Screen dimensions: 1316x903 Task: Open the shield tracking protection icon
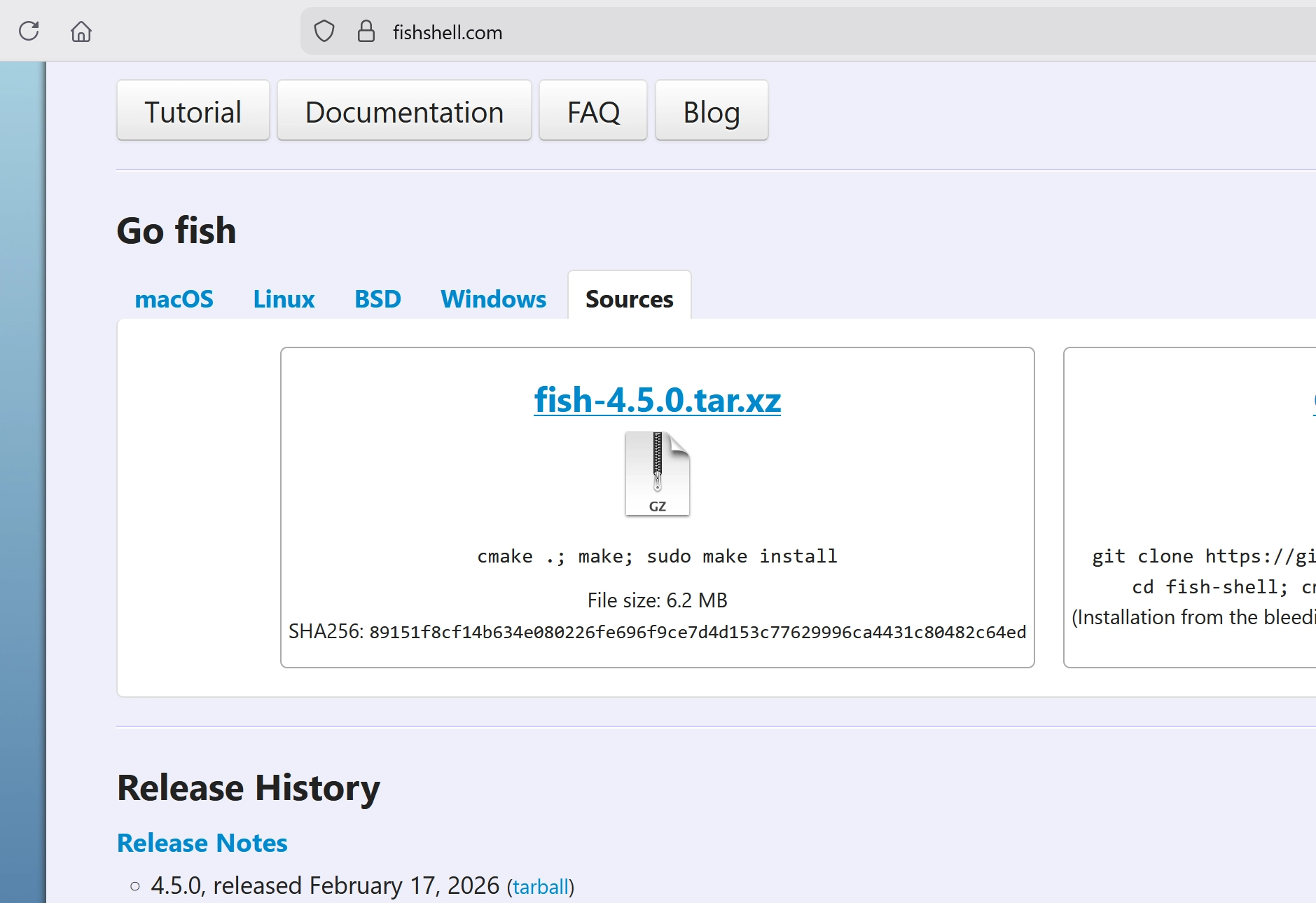pos(324,32)
